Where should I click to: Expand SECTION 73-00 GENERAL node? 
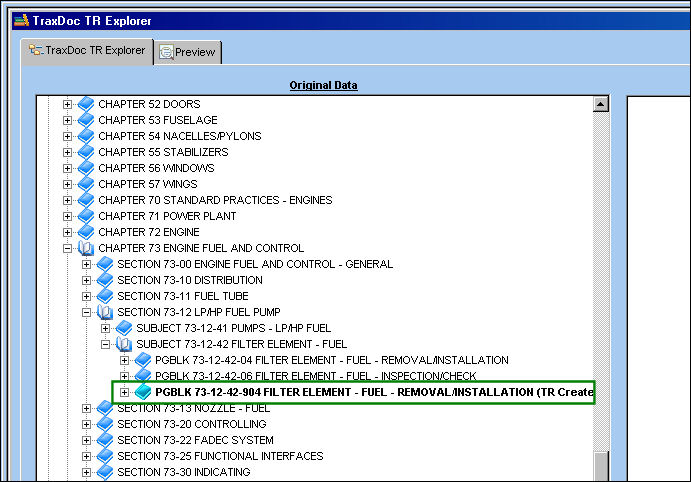tap(86, 264)
